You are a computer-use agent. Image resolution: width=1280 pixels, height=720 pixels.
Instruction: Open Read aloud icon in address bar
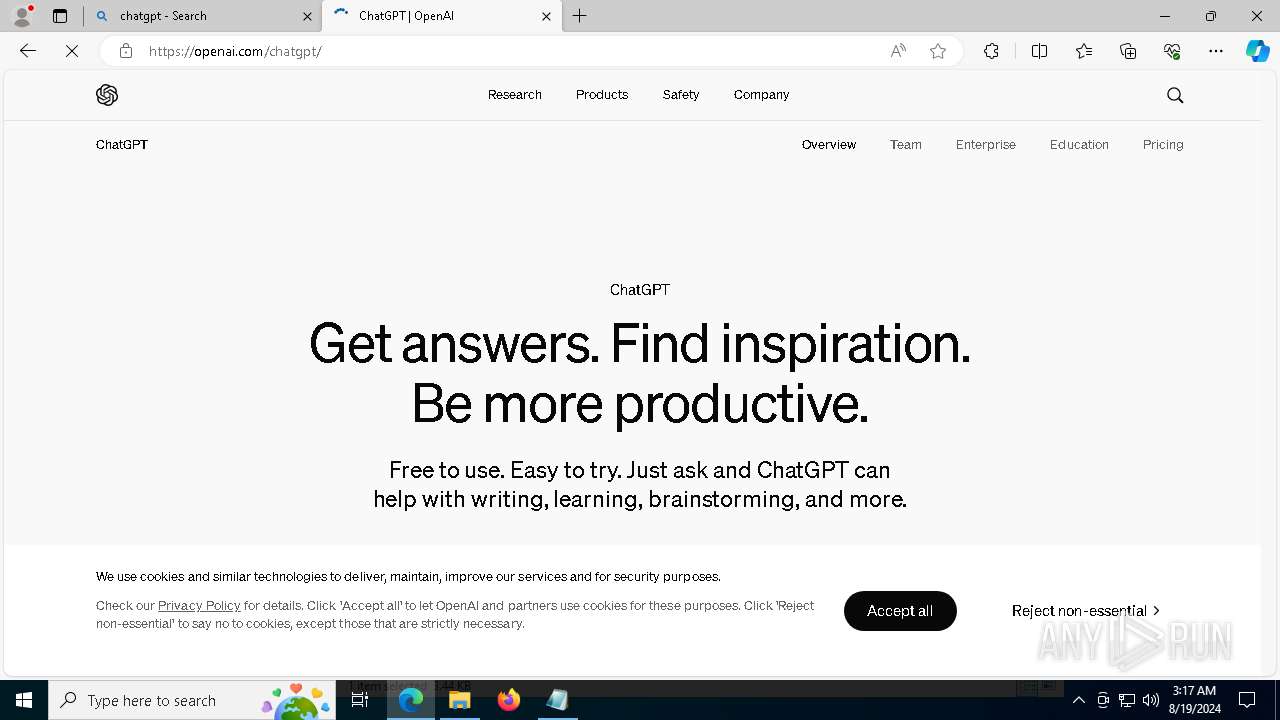[x=898, y=51]
